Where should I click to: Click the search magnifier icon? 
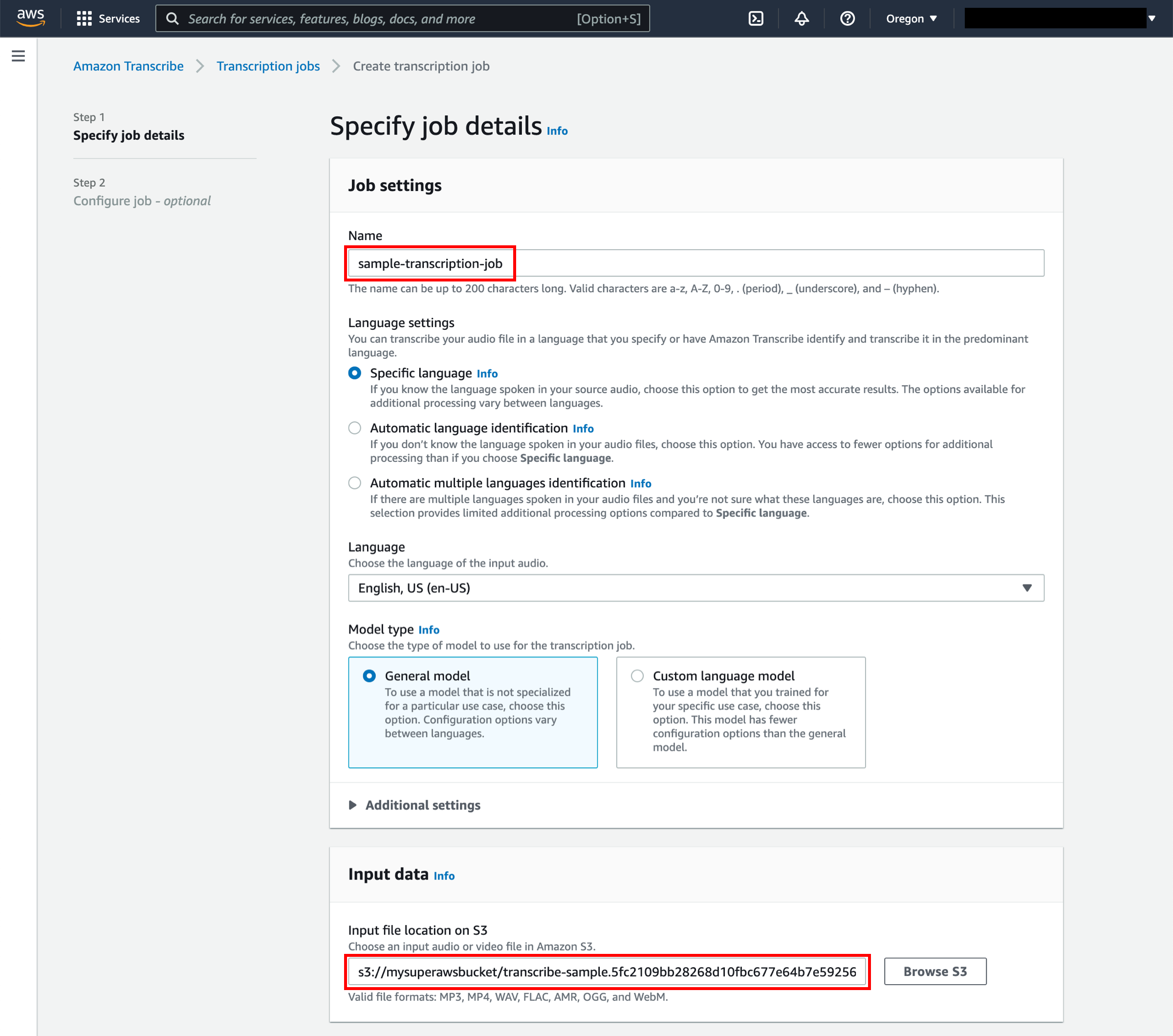[x=172, y=19]
